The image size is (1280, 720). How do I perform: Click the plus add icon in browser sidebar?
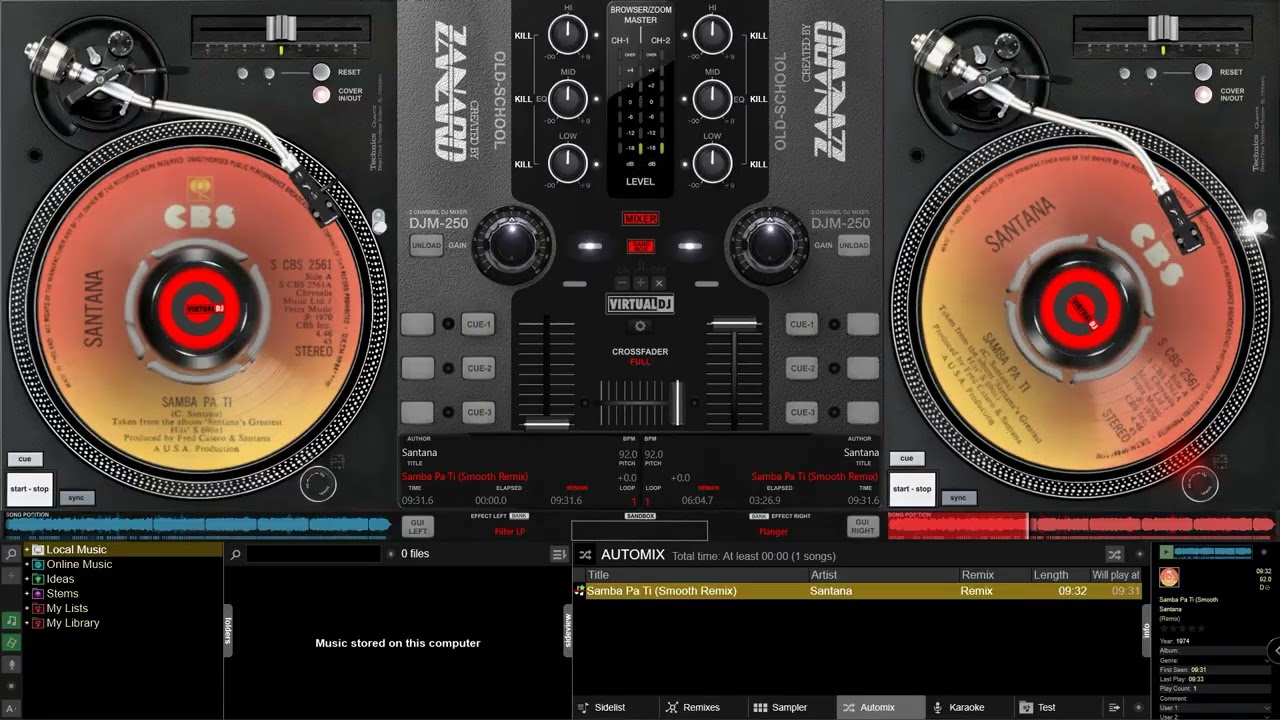pos(11,576)
